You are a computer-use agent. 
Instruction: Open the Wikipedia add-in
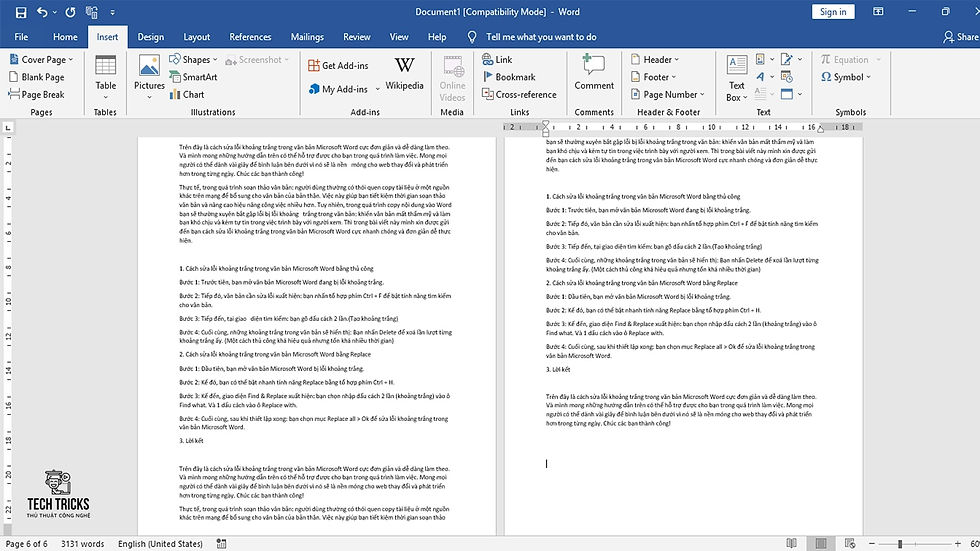point(404,74)
